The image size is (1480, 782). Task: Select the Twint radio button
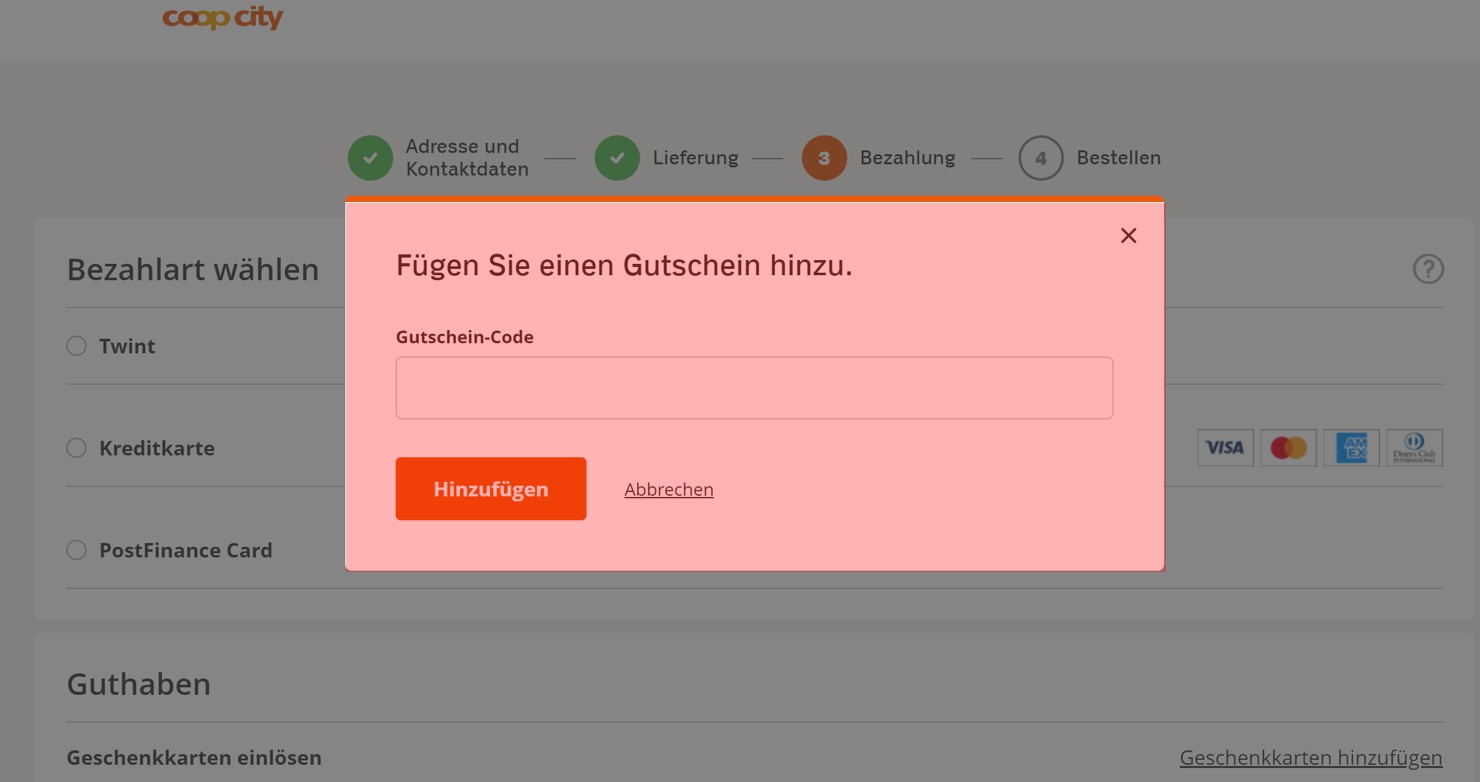pyautogui.click(x=76, y=346)
